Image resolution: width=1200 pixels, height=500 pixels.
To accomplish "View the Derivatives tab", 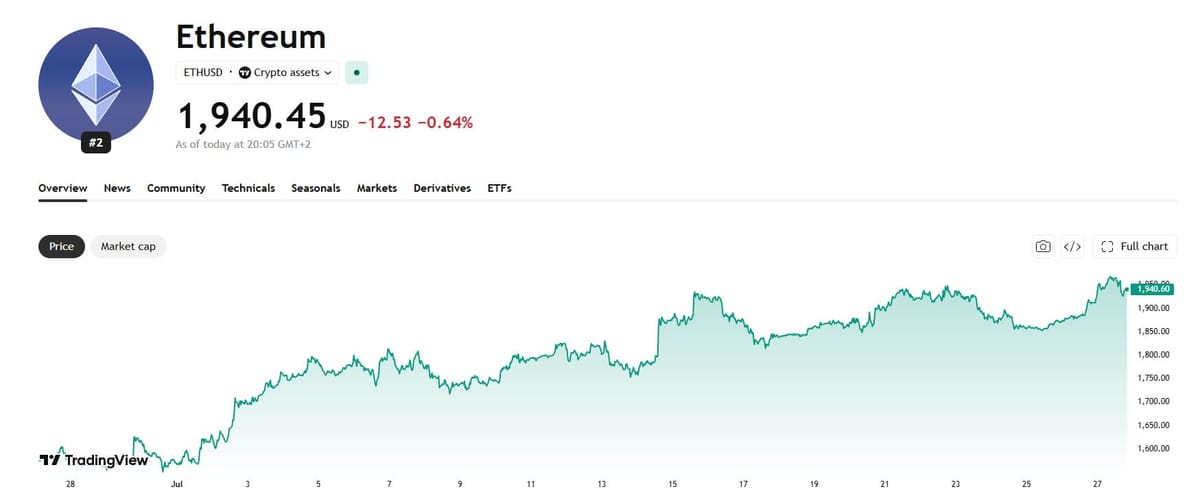I will point(442,188).
